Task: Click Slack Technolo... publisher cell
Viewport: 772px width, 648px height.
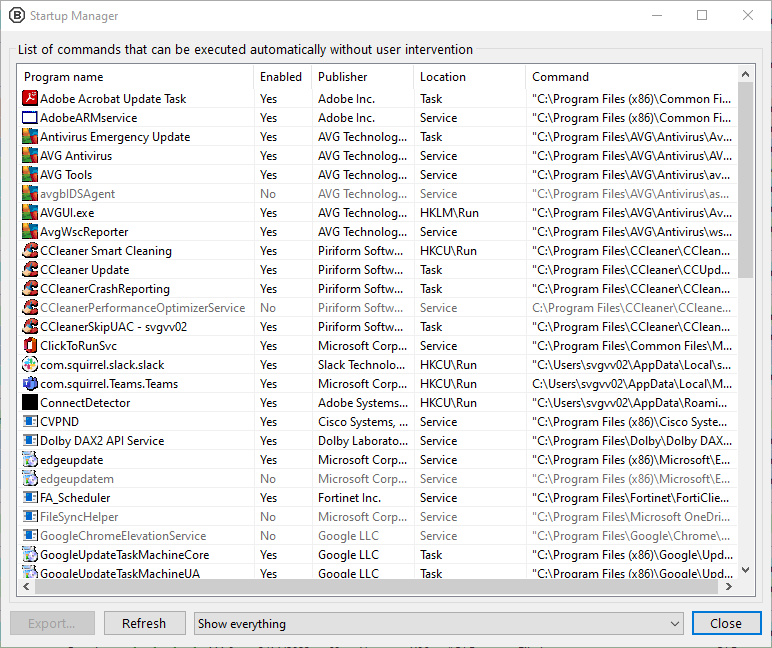Action: pos(361,365)
